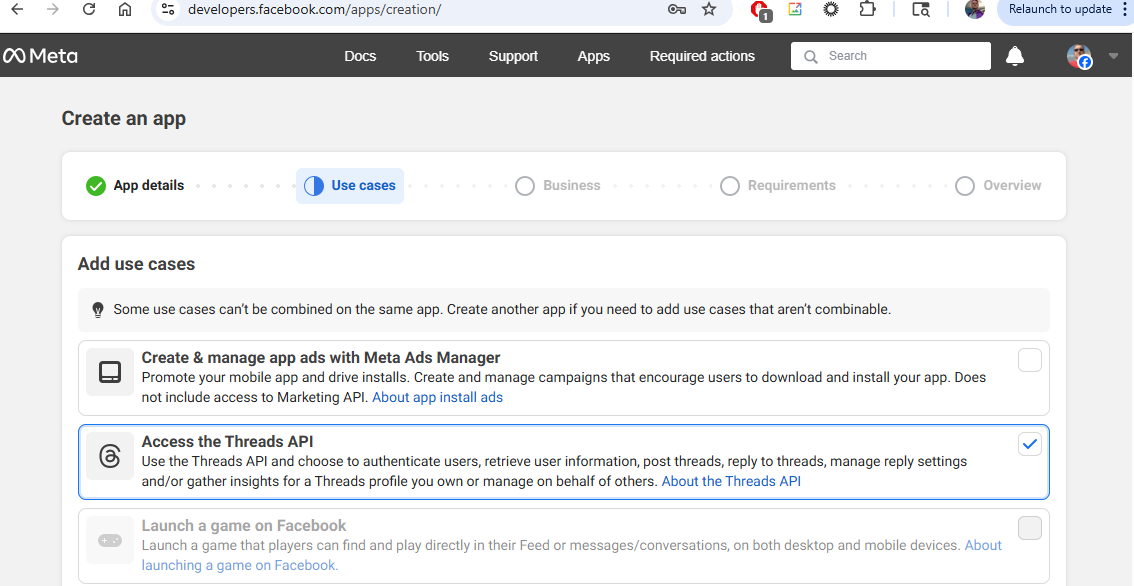Tick the Launch a game on Facebook checkbox

tap(1030, 527)
